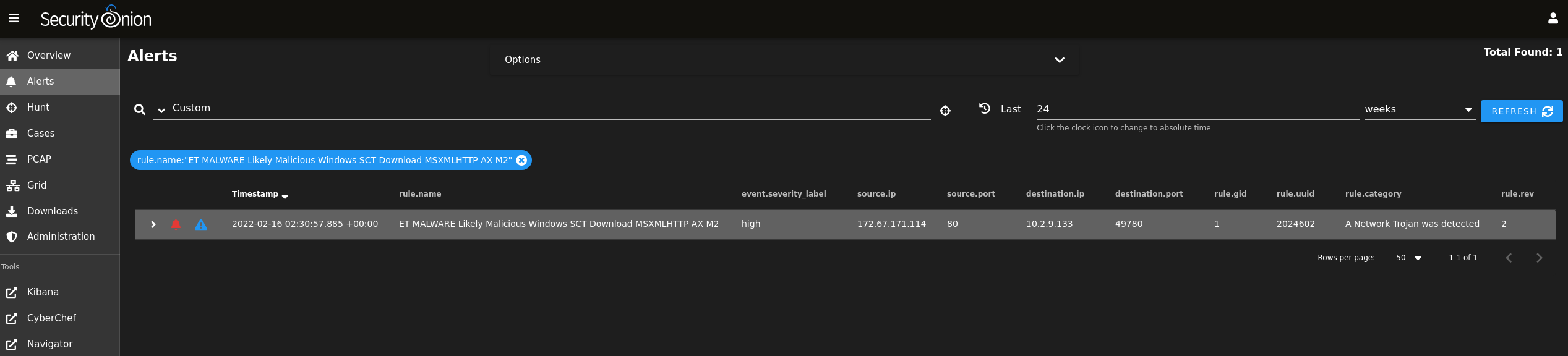The width and height of the screenshot is (1568, 356).
Task: Click 'A Network Trojan was detected' cell
Action: coord(1412,224)
